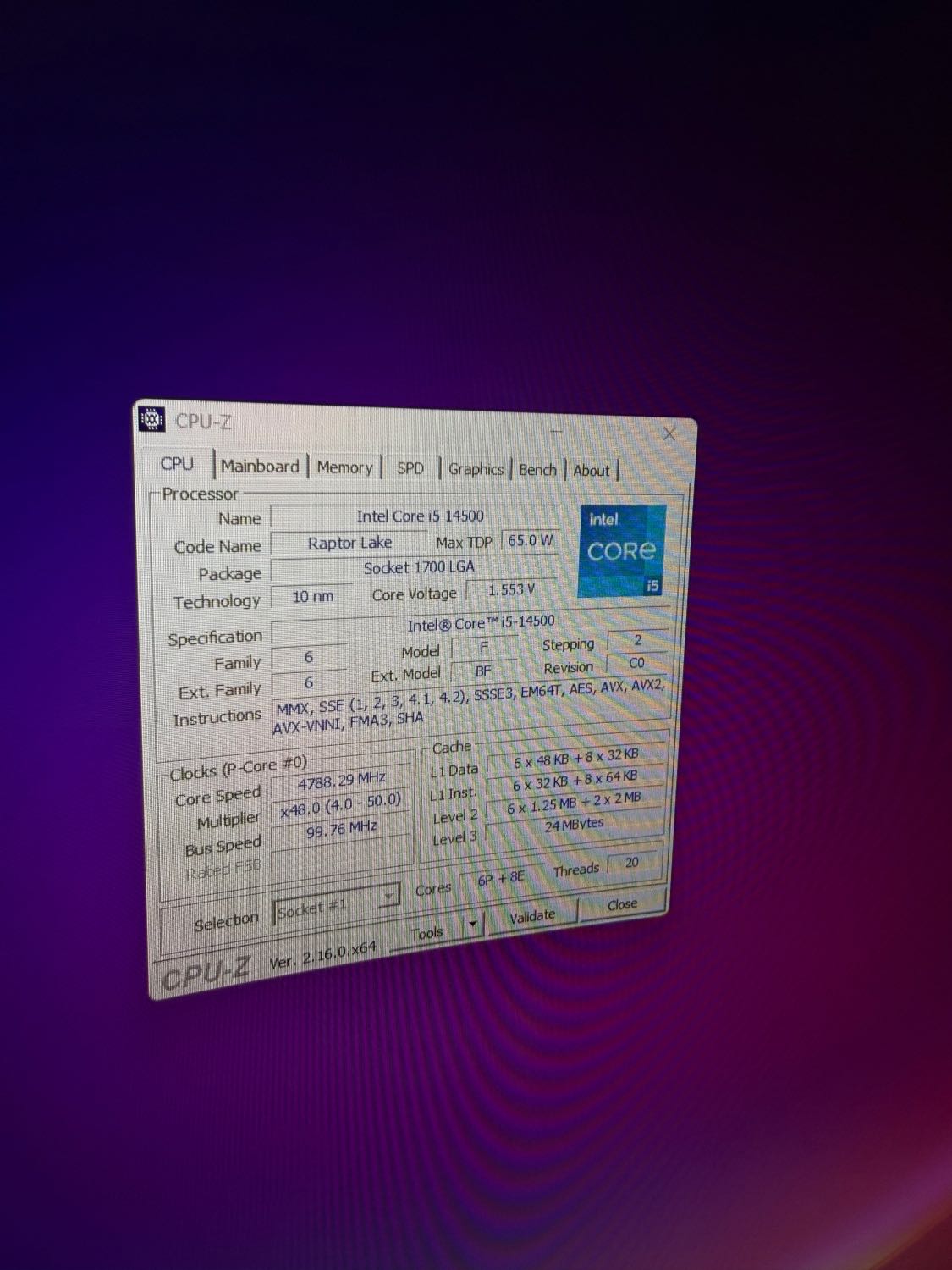
Task: Switch to the CPU tab
Action: (x=177, y=464)
